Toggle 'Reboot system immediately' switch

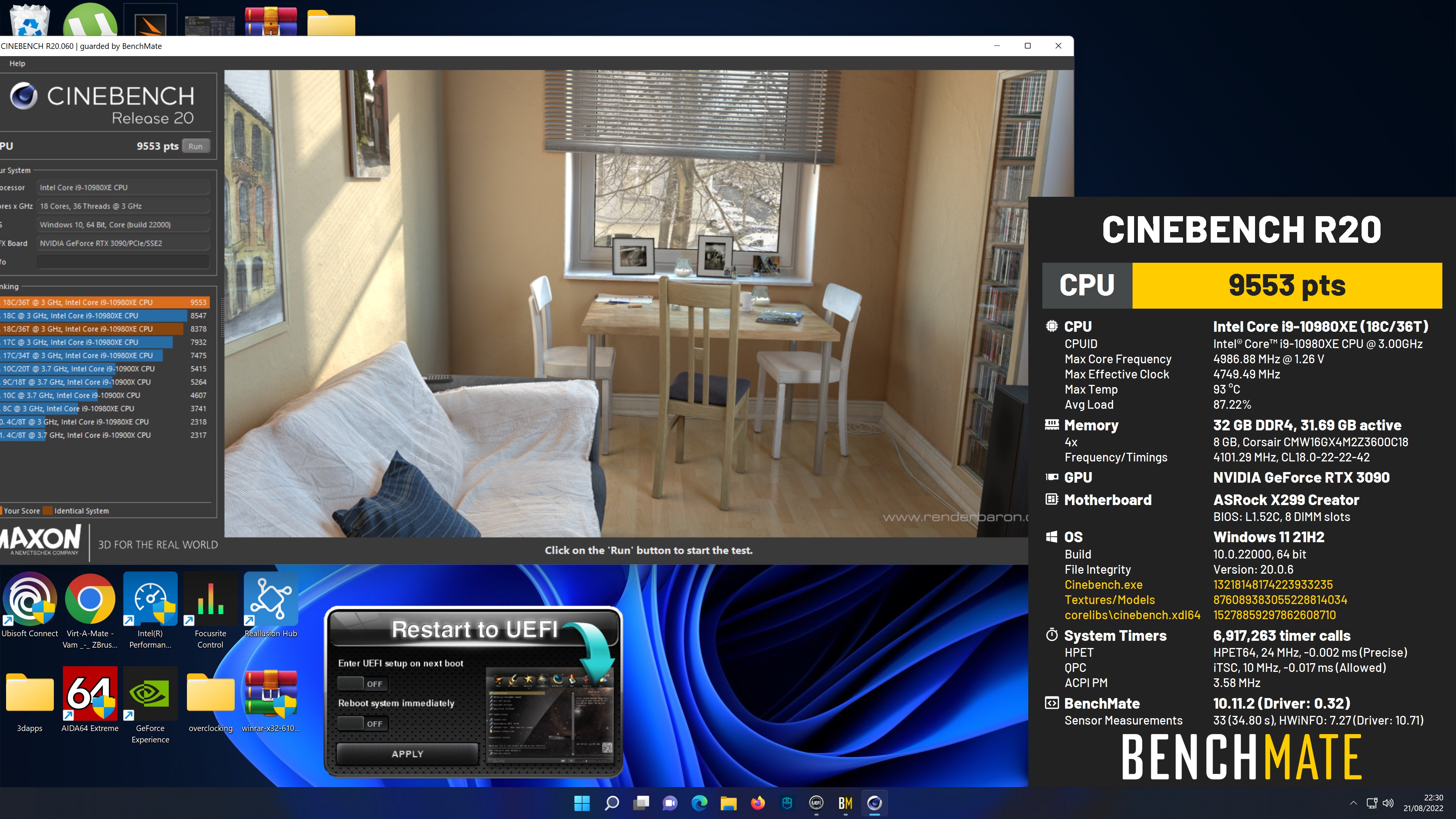point(362,723)
